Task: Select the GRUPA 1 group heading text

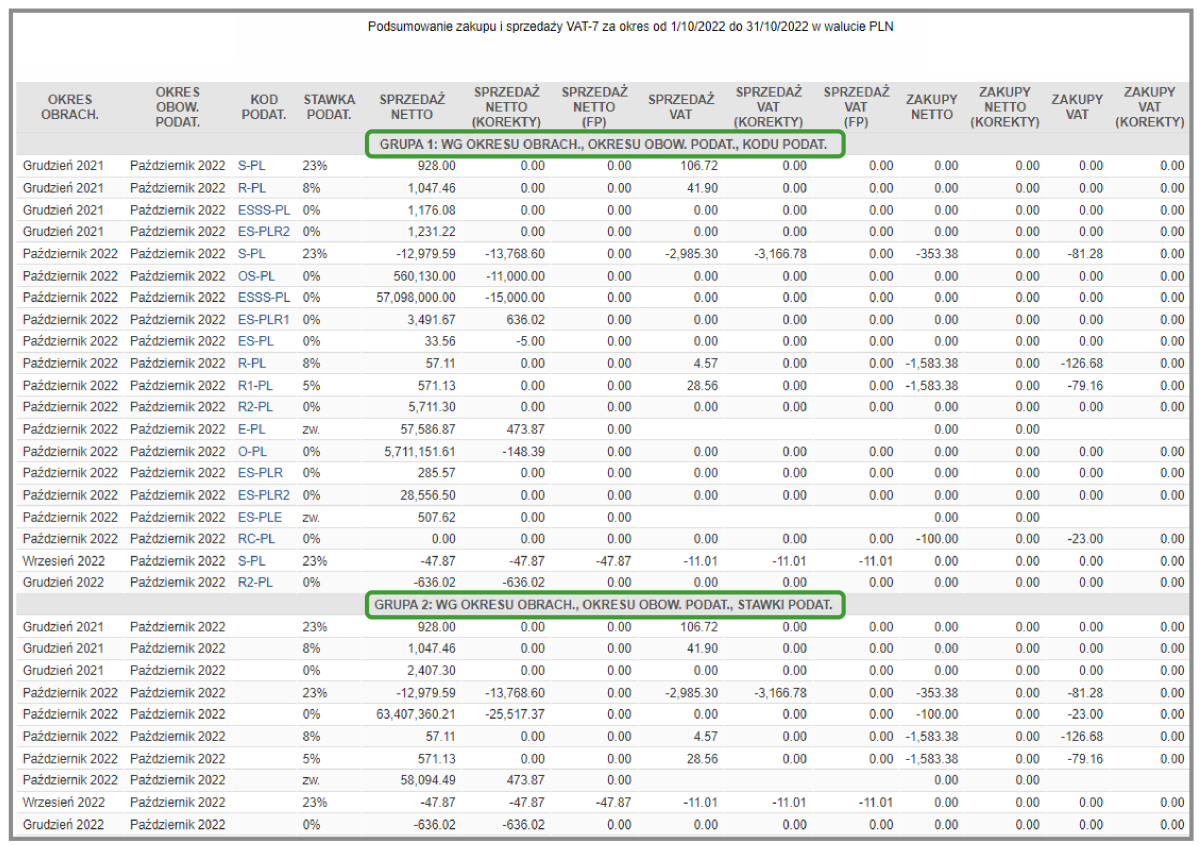Action: pyautogui.click(x=603, y=145)
